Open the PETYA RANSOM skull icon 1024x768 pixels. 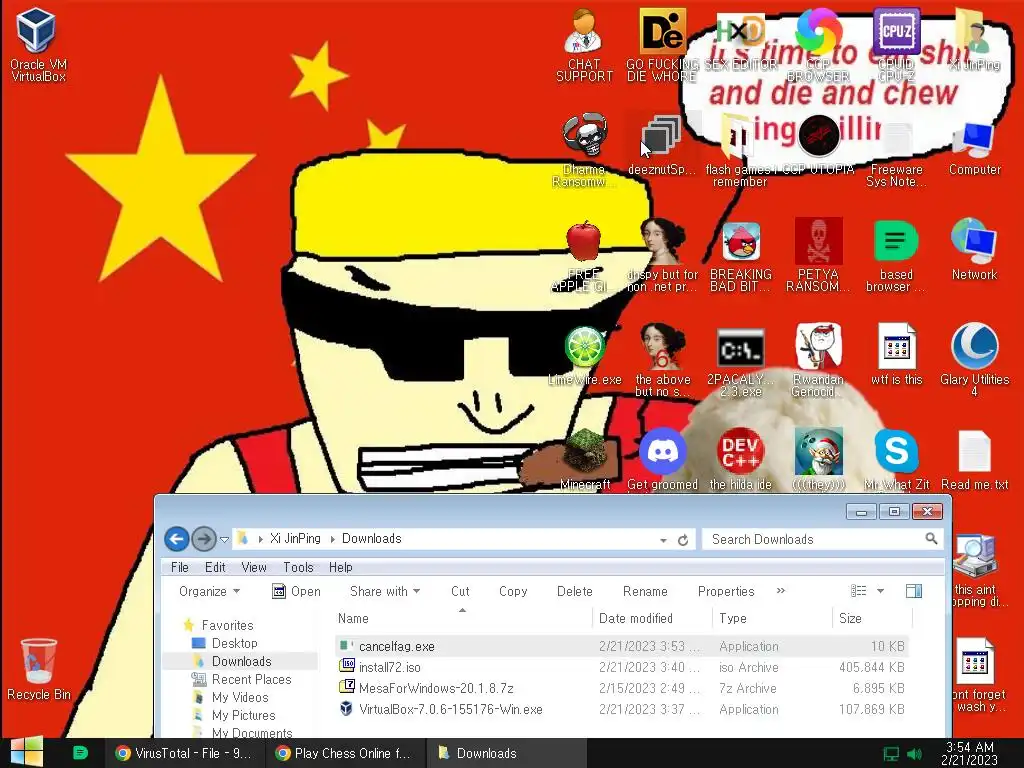[818, 256]
